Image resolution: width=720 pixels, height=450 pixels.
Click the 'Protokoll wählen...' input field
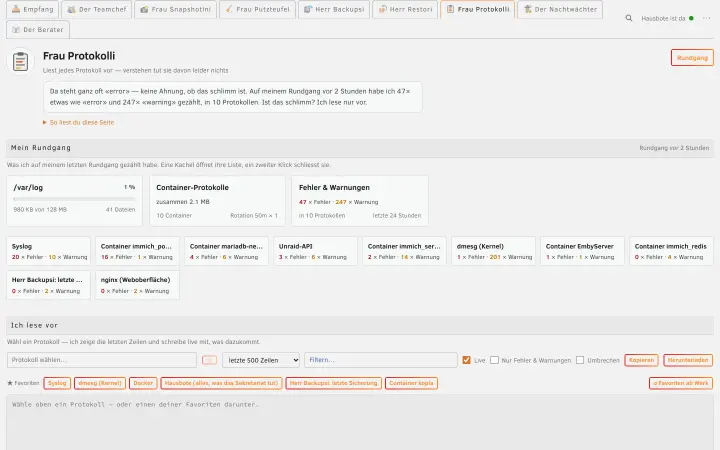point(102,360)
